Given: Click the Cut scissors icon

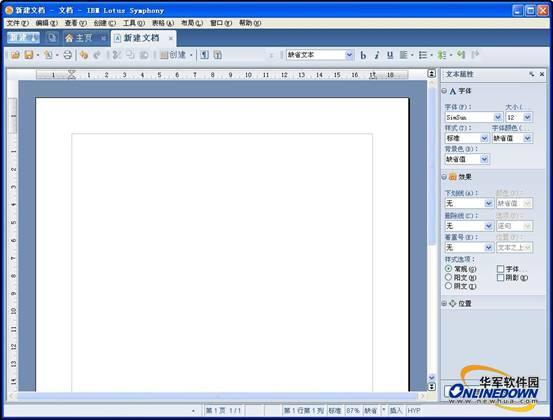Looking at the screenshot, I should coord(116,55).
